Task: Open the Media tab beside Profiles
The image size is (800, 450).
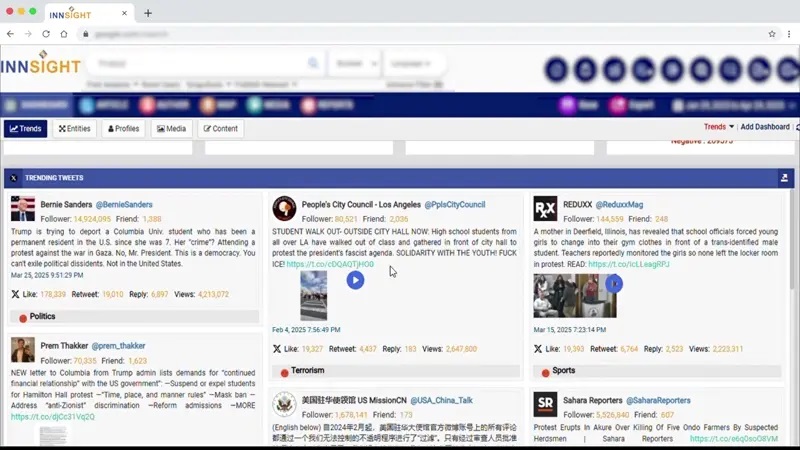Action: 171,129
